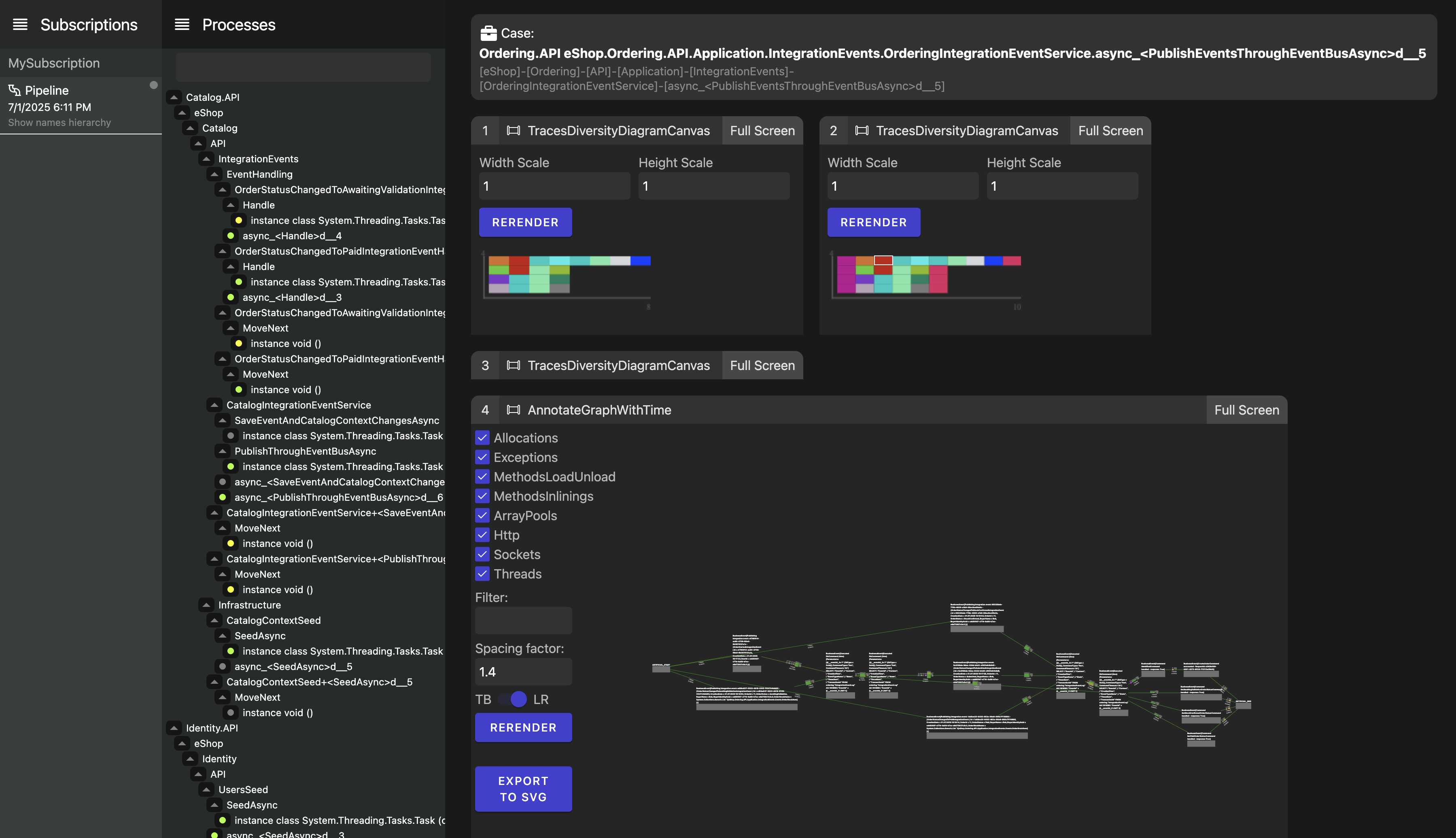This screenshot has height=838, width=1456.
Task: Toggle the Allocations checkbox
Action: (482, 438)
